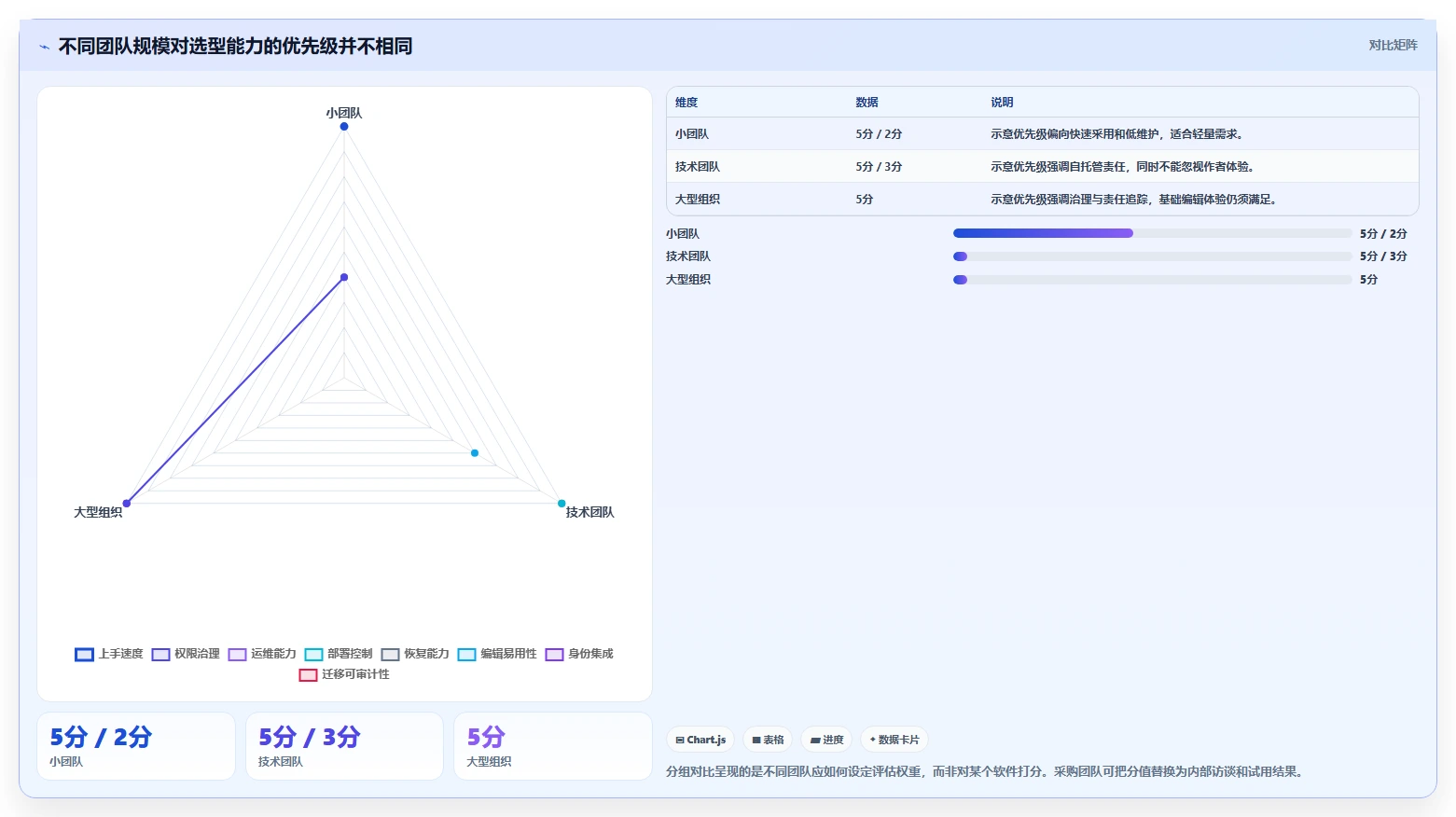Click the lightning icon beside the page title

coord(44,47)
